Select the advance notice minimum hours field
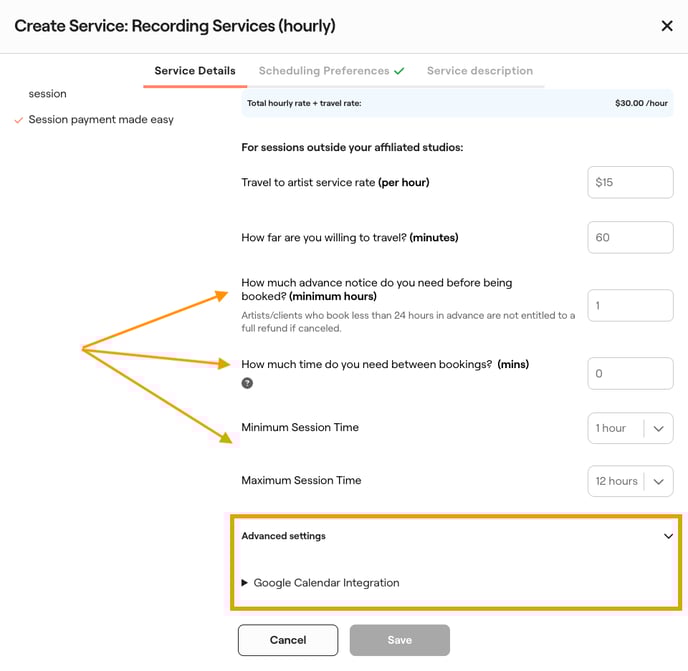This screenshot has height=671, width=688. [x=630, y=306]
